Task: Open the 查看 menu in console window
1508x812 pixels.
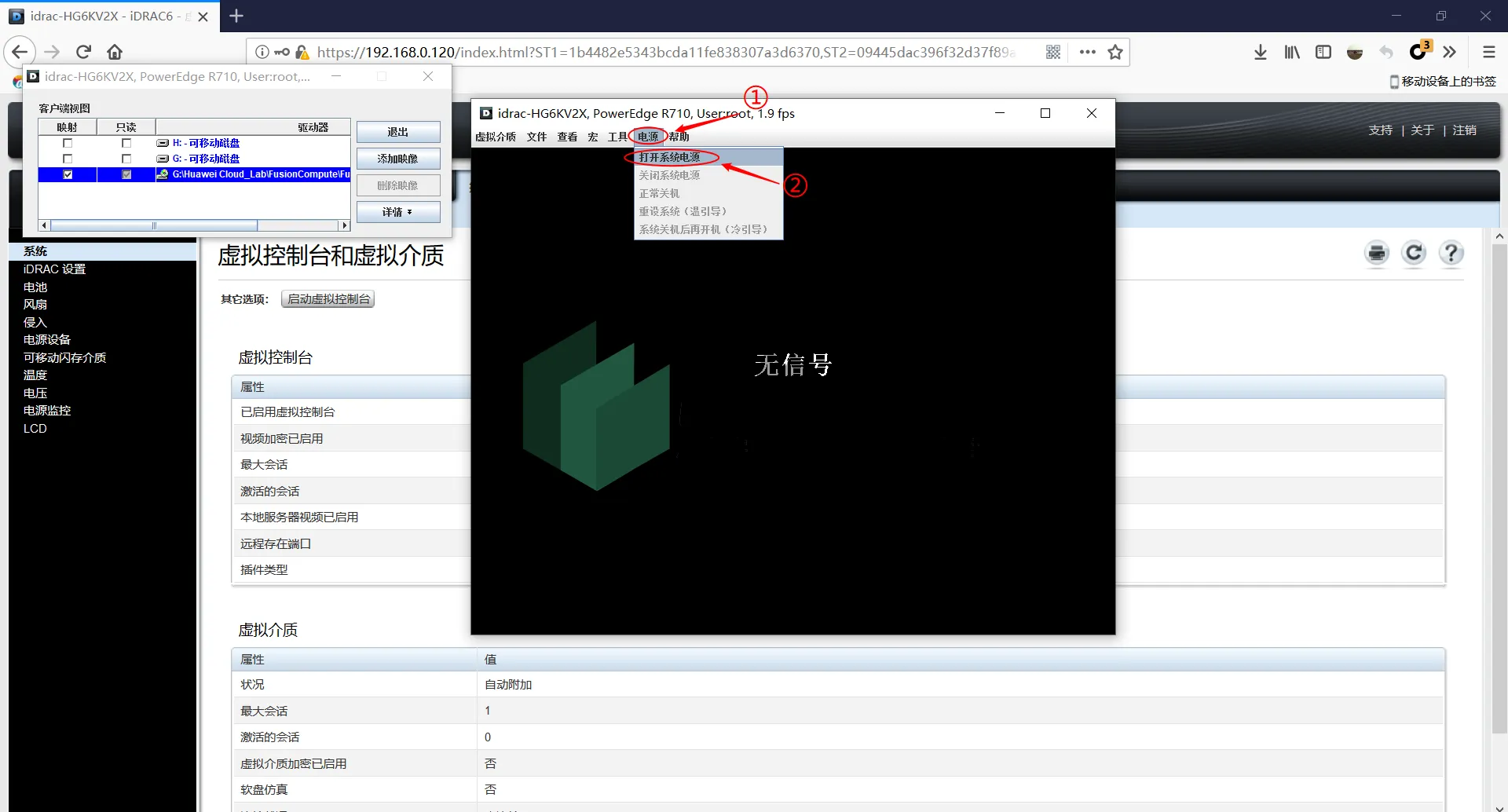Action: [x=567, y=137]
